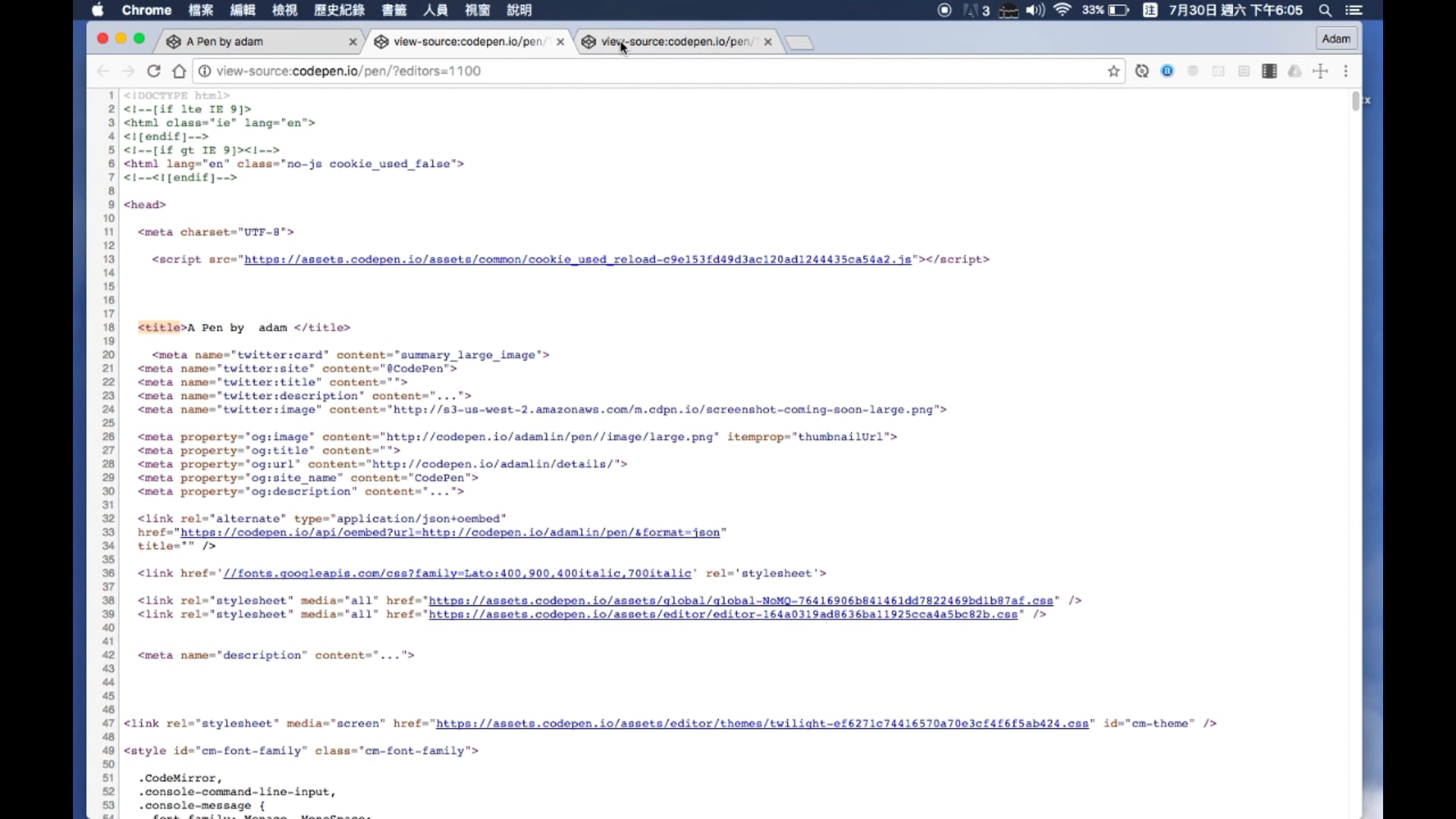The height and width of the screenshot is (819, 1456).
Task: Click the film strip extension icon
Action: tap(1269, 71)
